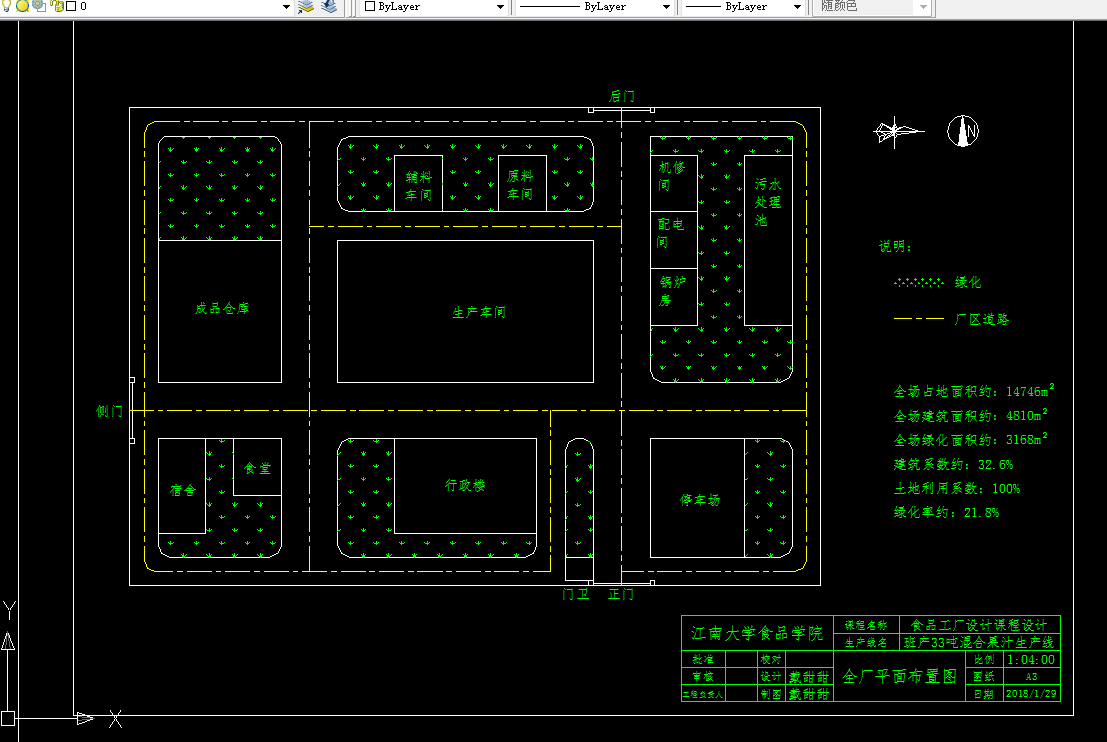The width and height of the screenshot is (1107, 742).
Task: Select the 绿化率约: 21.8% text
Action: (x=946, y=513)
